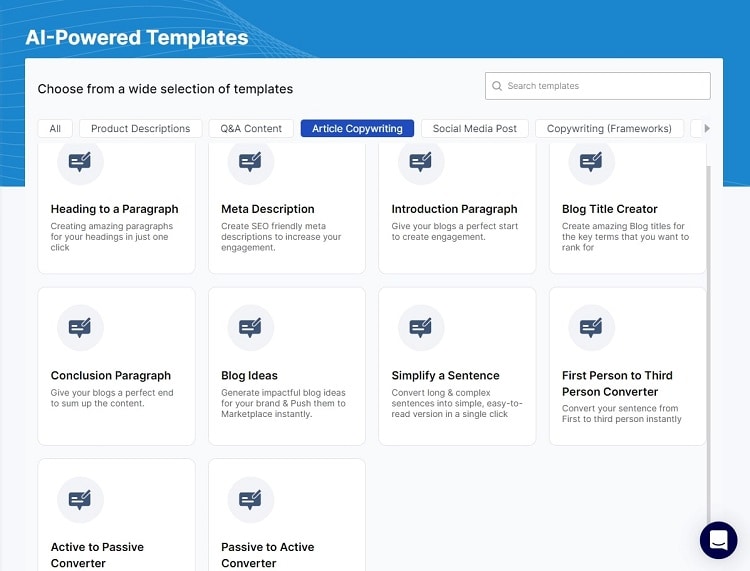Click 'Give your blogs a perfect start' text

pyautogui.click(x=454, y=231)
